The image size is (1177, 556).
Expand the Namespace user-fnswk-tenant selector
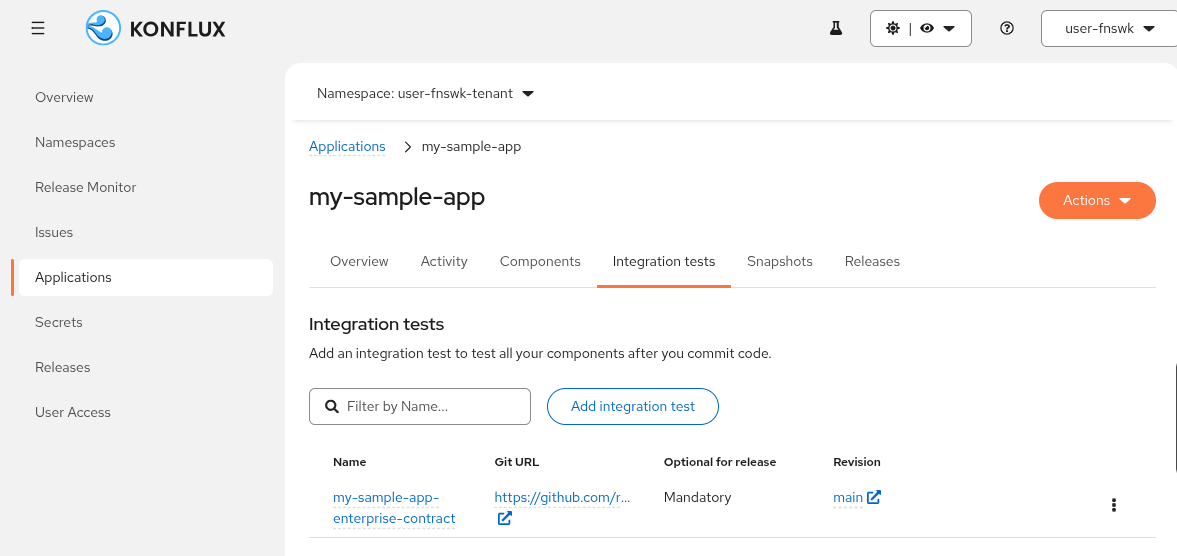[x=425, y=94]
